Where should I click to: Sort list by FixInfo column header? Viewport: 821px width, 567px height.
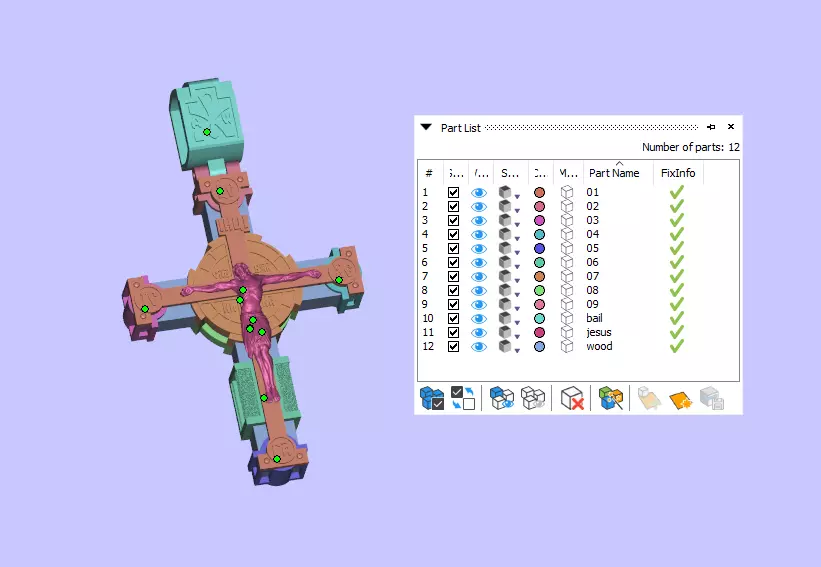point(678,173)
